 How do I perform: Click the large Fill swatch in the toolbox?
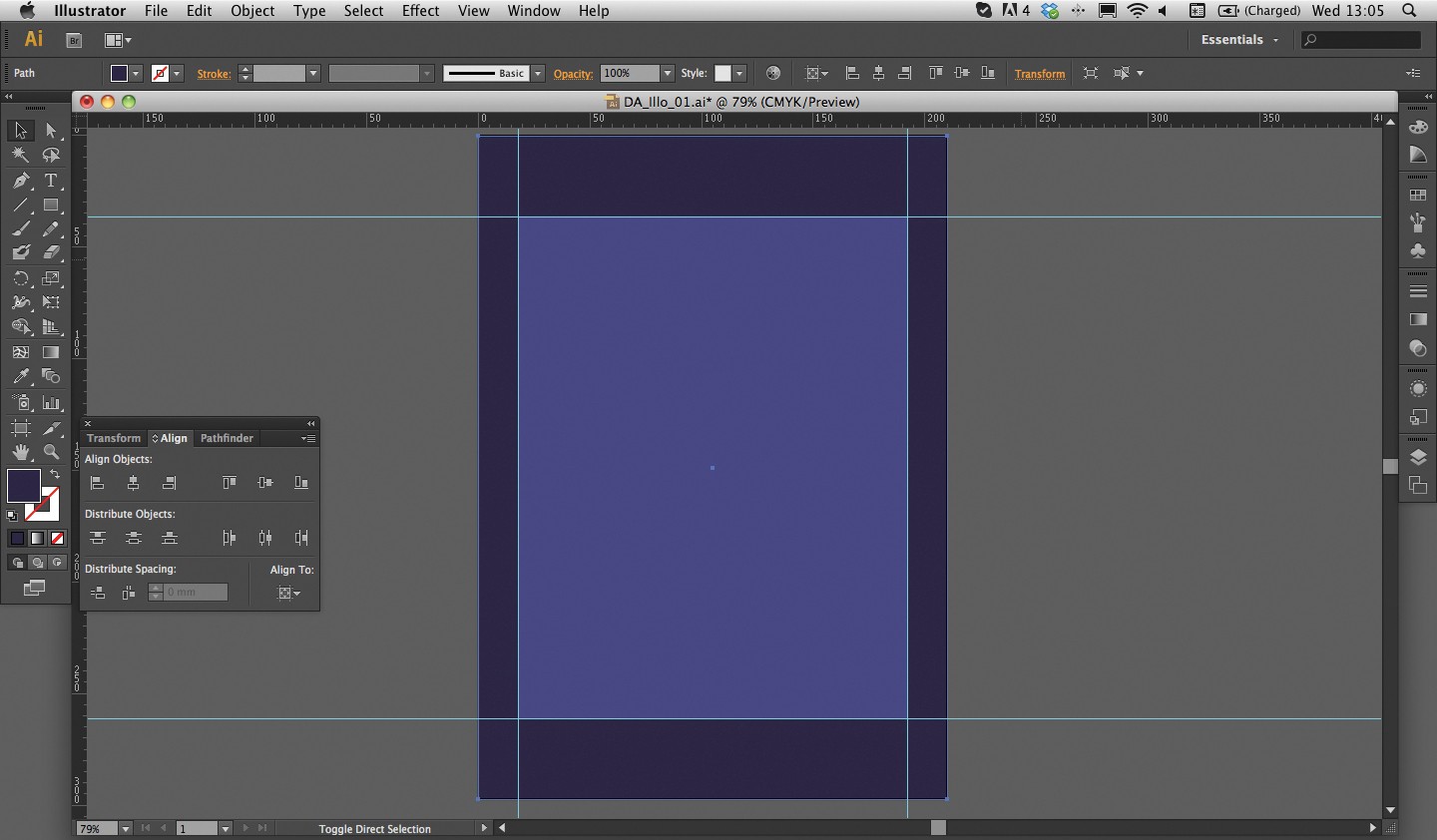click(x=24, y=486)
